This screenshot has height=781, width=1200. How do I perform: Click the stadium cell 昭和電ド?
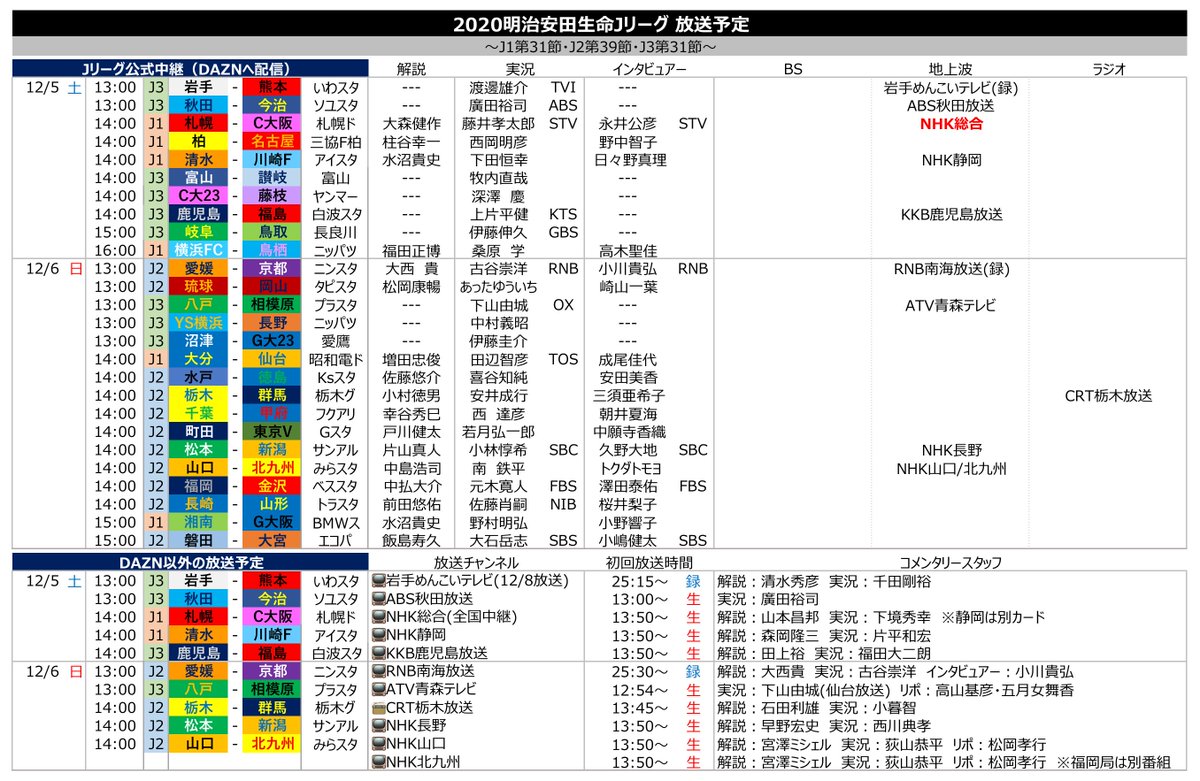pos(334,358)
